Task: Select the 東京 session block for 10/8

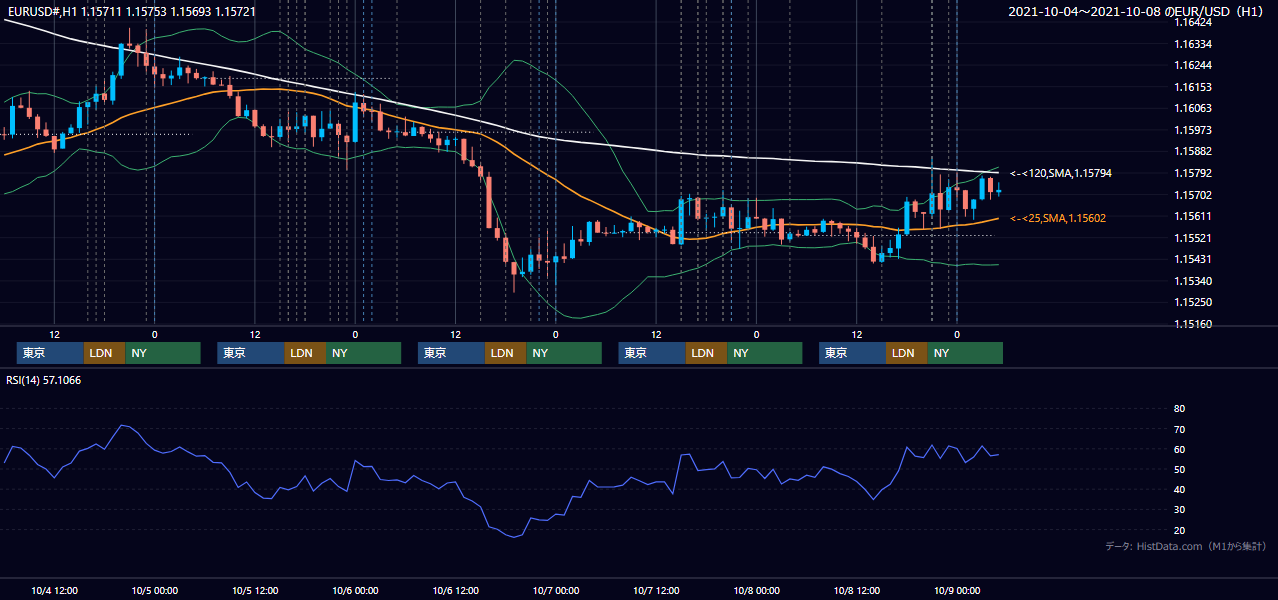Action: [x=852, y=353]
